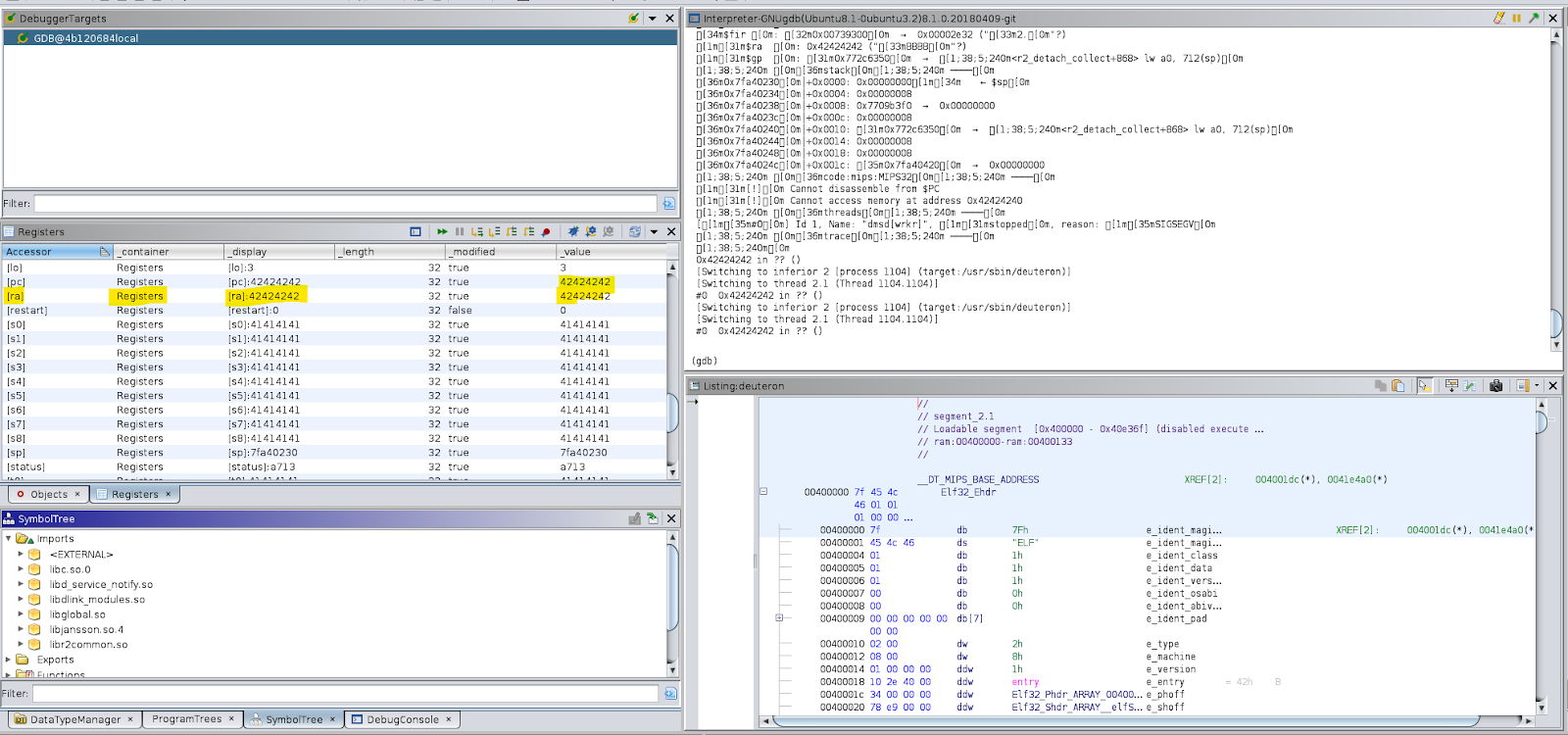Open the DebuggerTargets panel dropdown arrow
The image size is (1568, 735).
(x=652, y=19)
